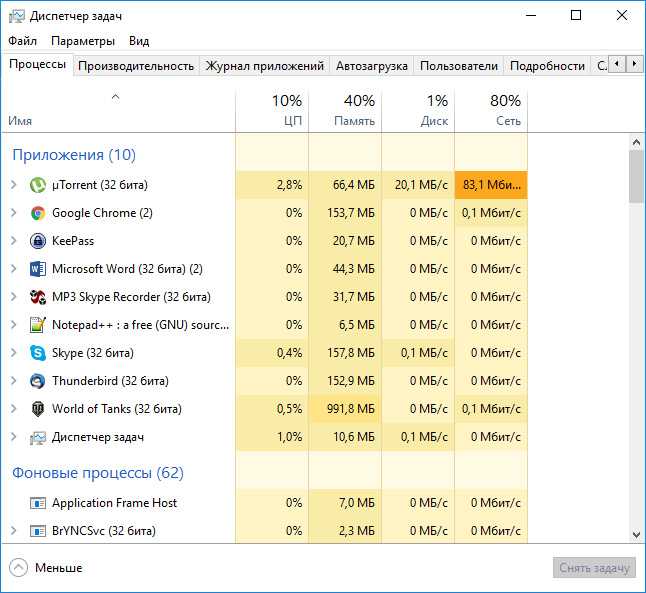Switch to the Автозагрузка tab

(x=372, y=66)
